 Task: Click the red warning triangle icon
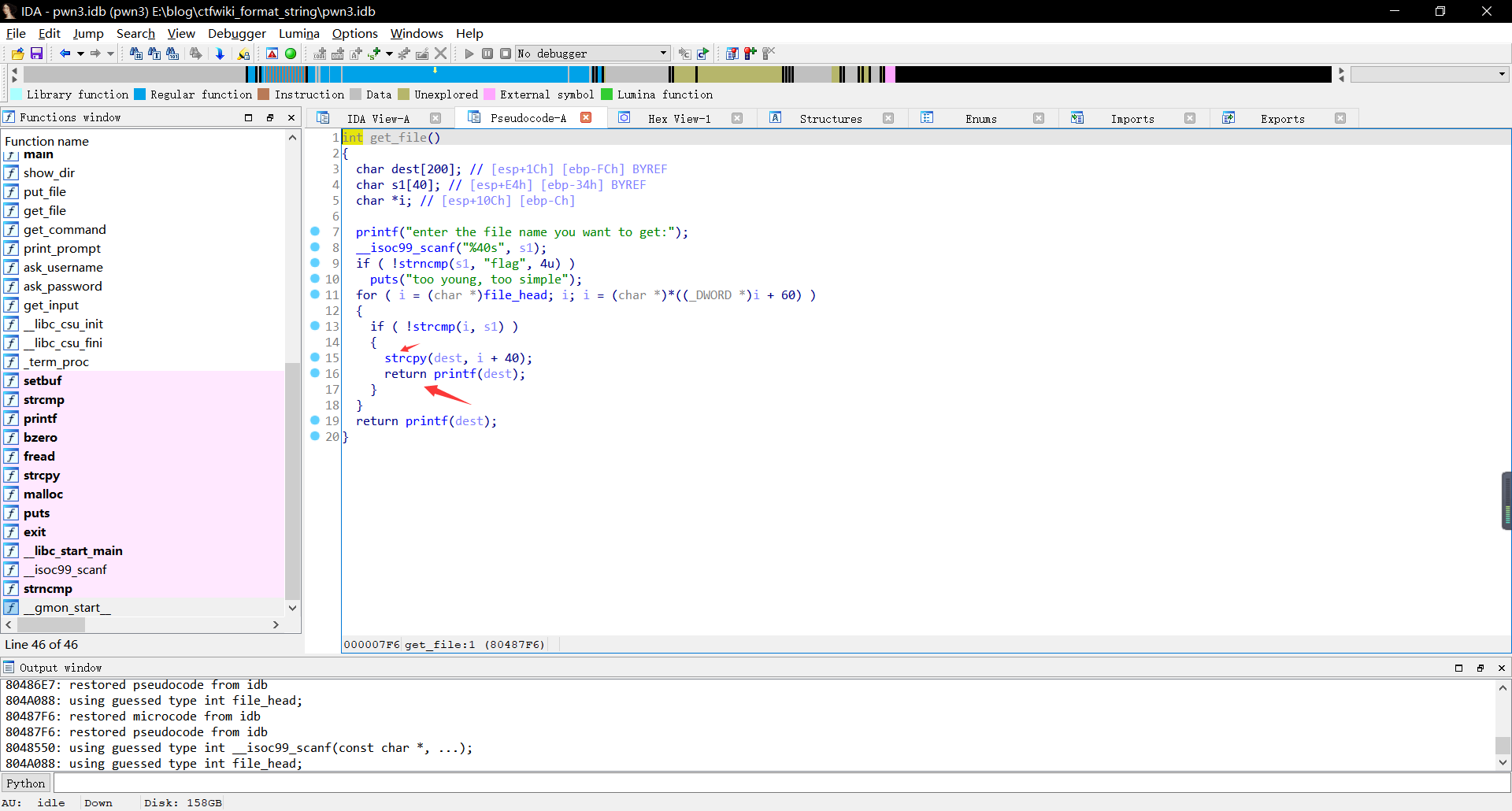[272, 54]
